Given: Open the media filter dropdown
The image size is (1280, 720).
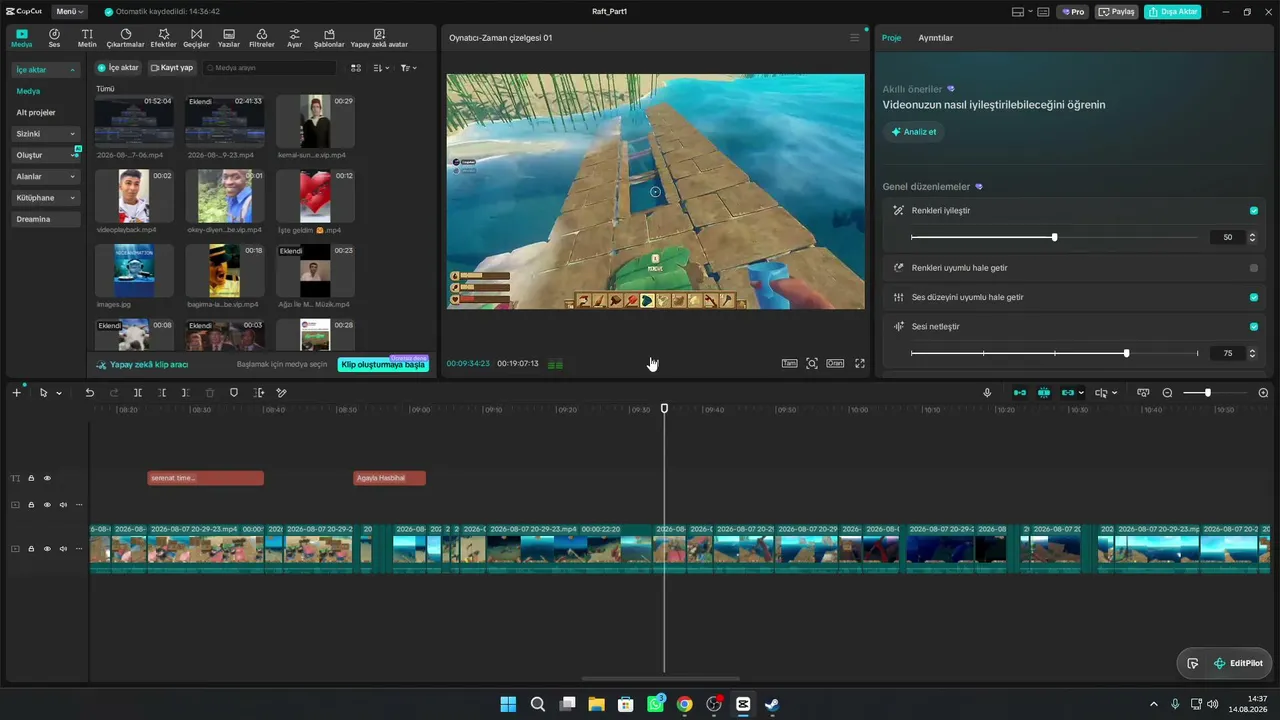Looking at the screenshot, I should tap(408, 68).
